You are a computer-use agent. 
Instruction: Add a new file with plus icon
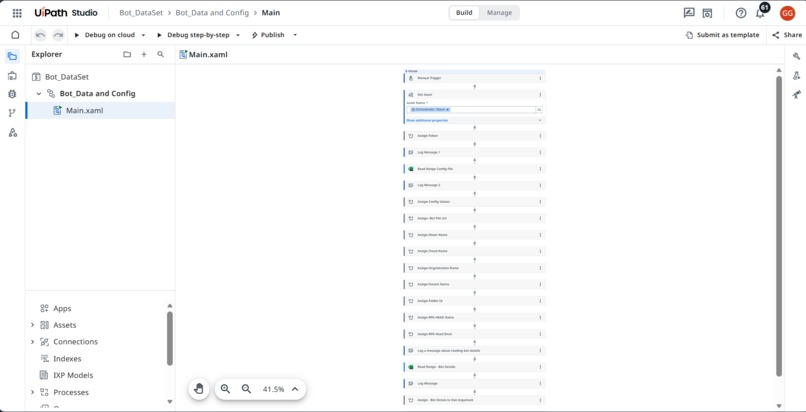[144, 54]
